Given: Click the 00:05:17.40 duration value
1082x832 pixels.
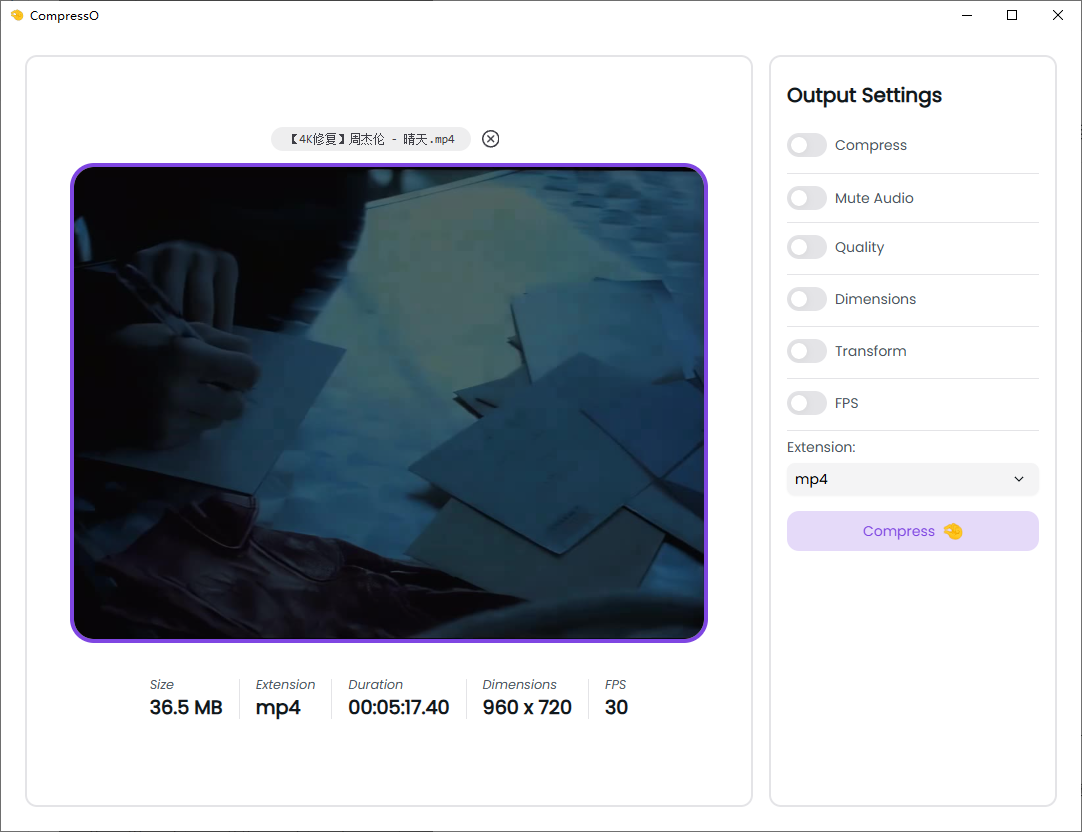Looking at the screenshot, I should point(398,708).
